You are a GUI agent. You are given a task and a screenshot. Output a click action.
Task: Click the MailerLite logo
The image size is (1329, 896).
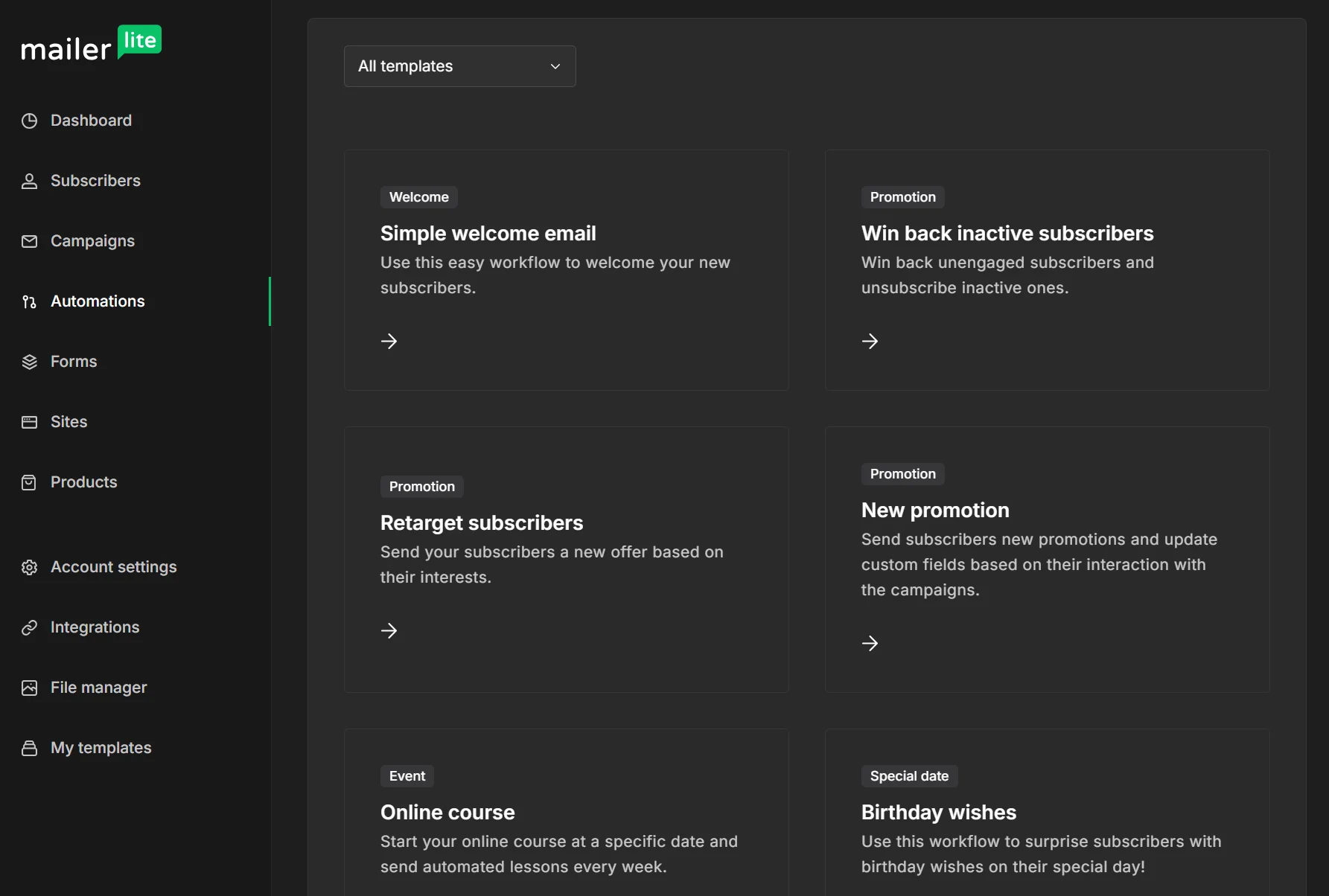pyautogui.click(x=91, y=43)
